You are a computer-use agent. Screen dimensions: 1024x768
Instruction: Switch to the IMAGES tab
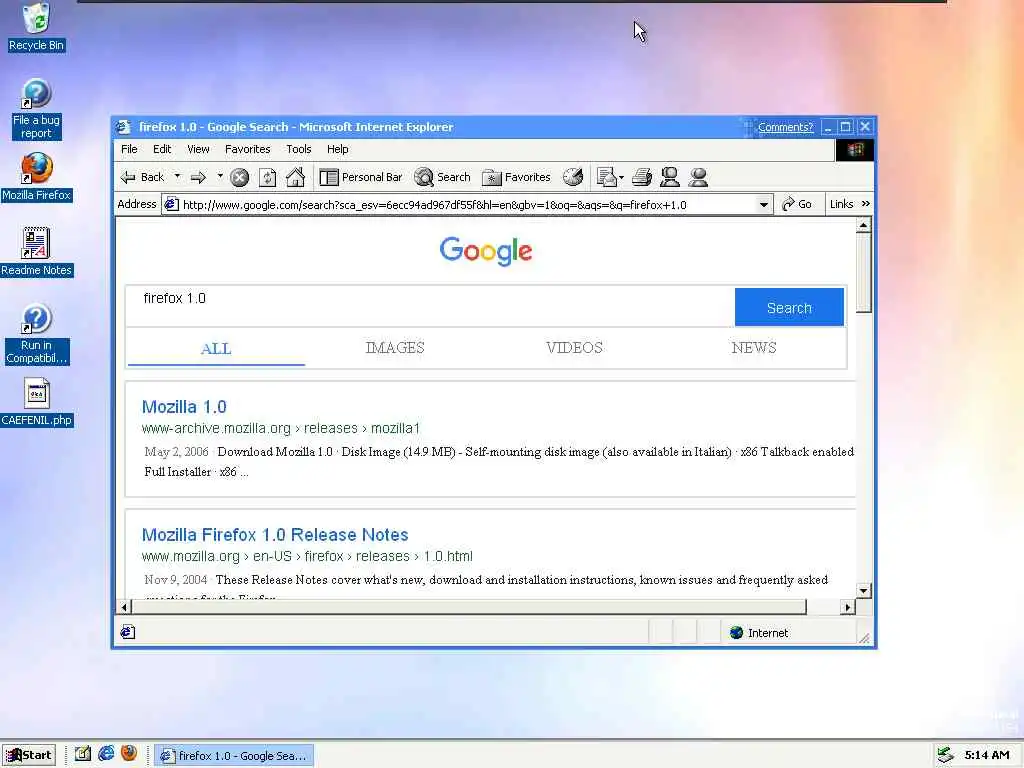[395, 347]
